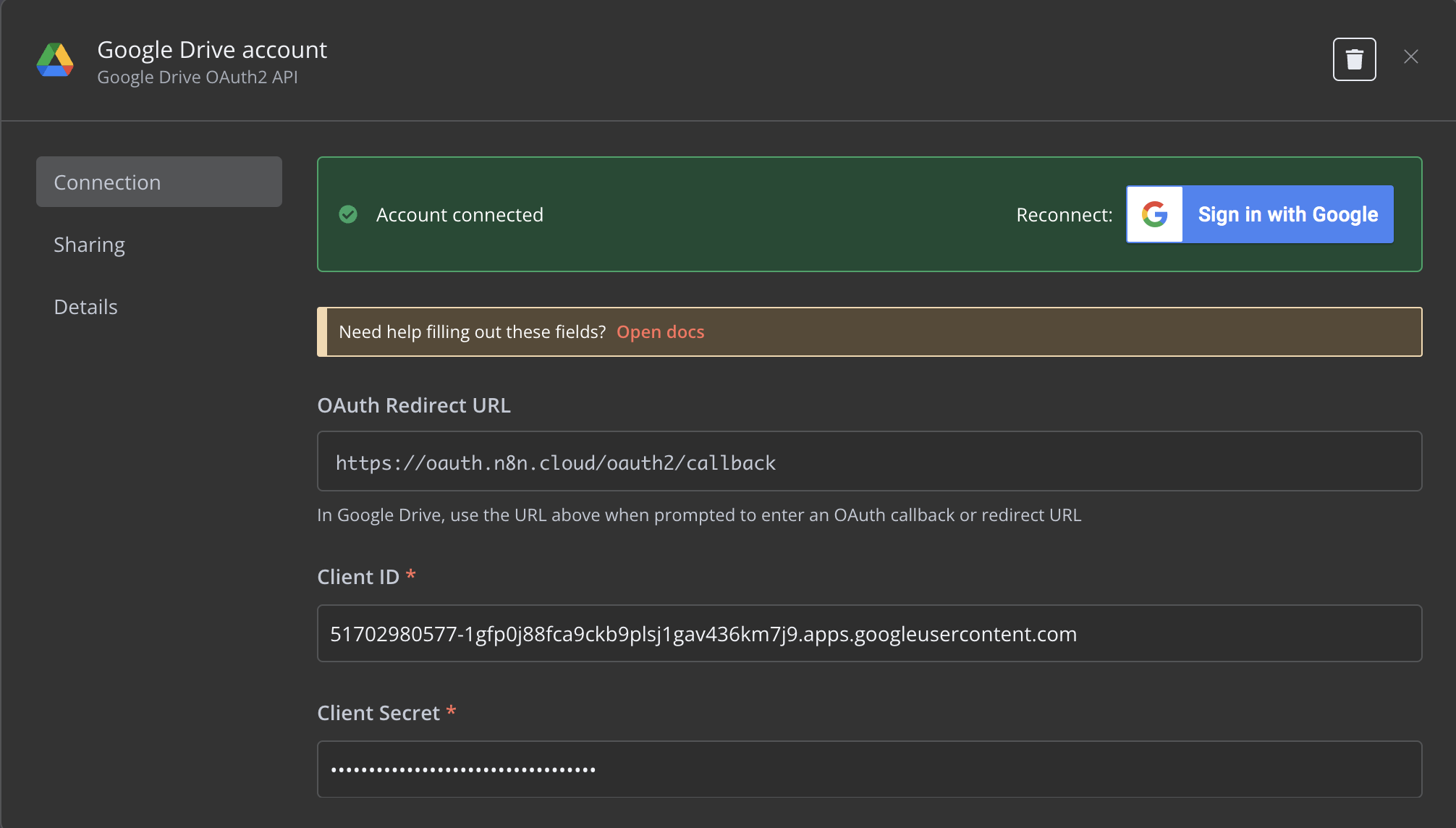
Task: Switch to the Details tab
Action: click(159, 307)
